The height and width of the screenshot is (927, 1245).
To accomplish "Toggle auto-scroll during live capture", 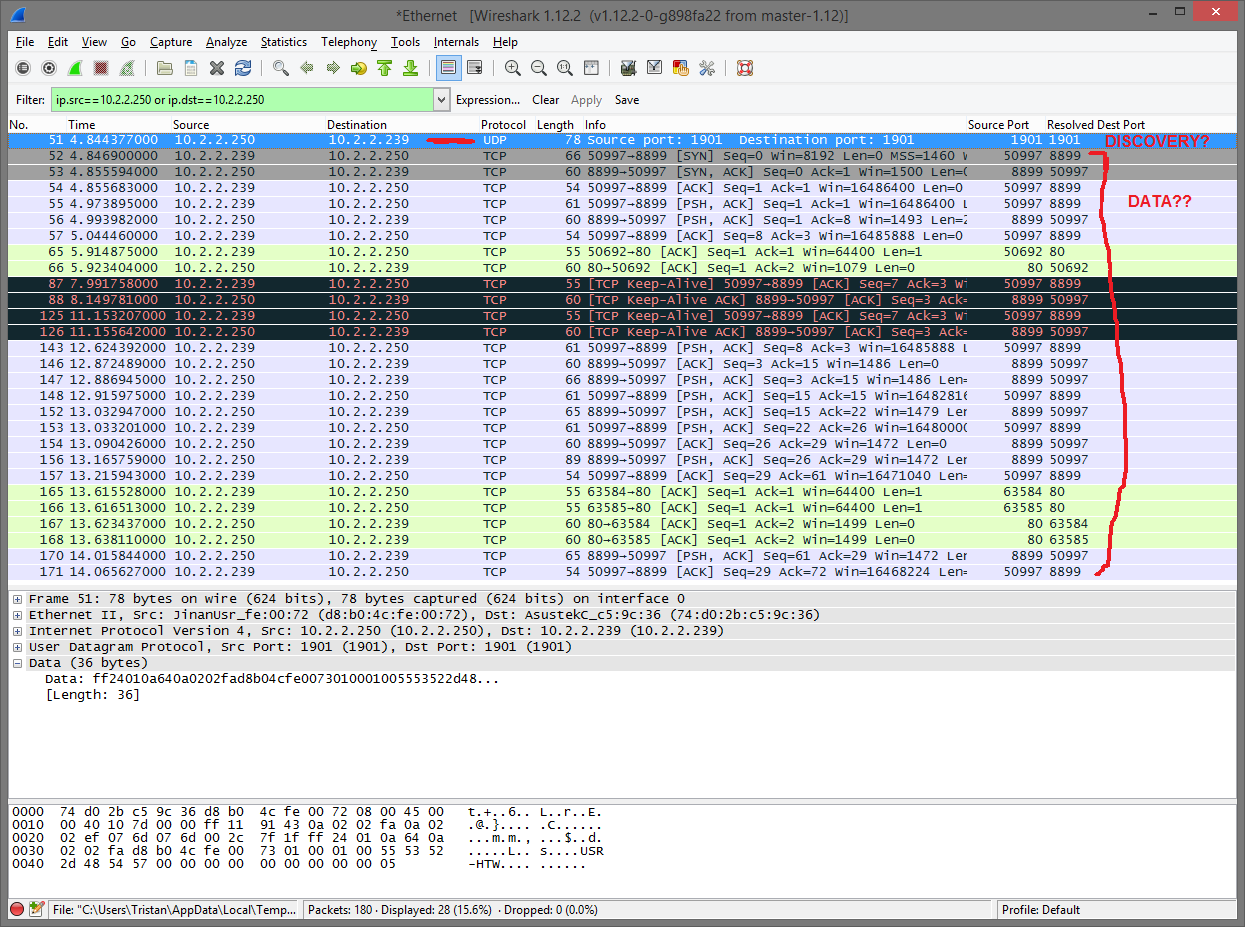I will pos(474,68).
